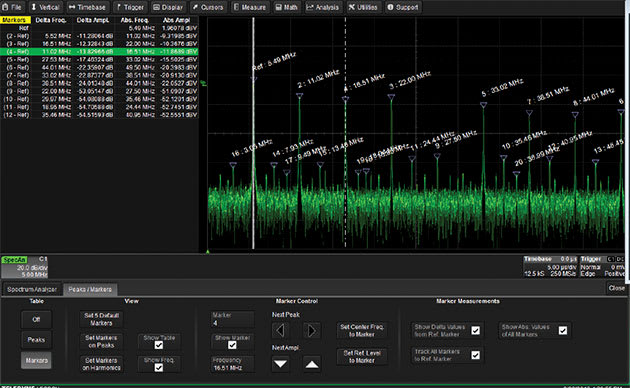The height and width of the screenshot is (388, 630).
Task: Click marker 5 triangle at 33.02 MHz
Action: click(x=483, y=105)
